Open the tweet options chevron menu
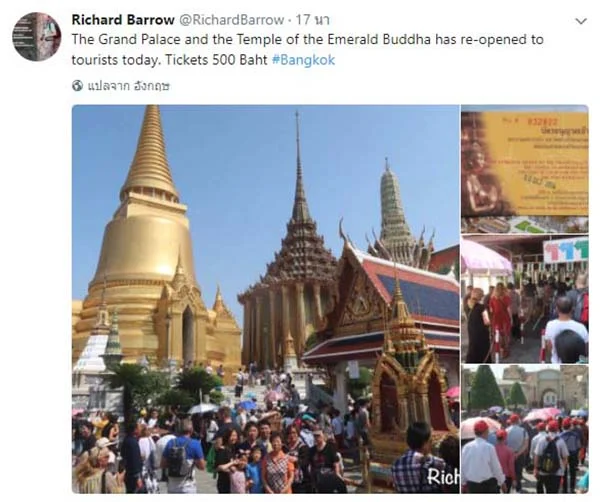This screenshot has width=600, height=502. coord(581,21)
